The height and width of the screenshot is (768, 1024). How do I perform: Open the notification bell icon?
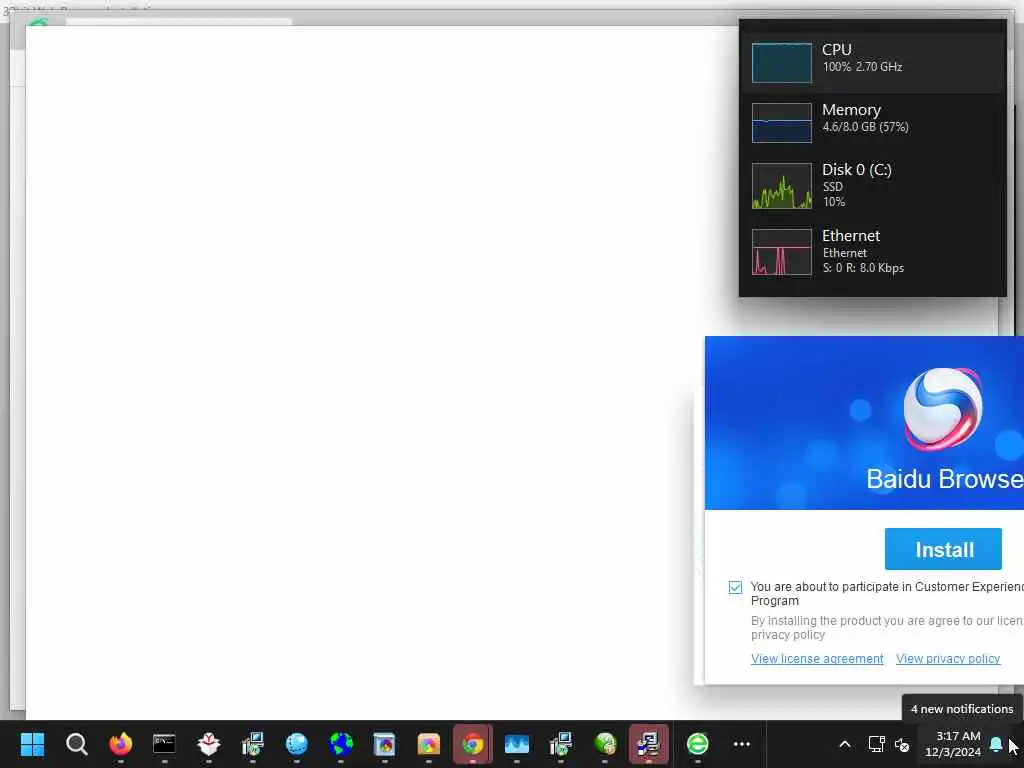996,744
